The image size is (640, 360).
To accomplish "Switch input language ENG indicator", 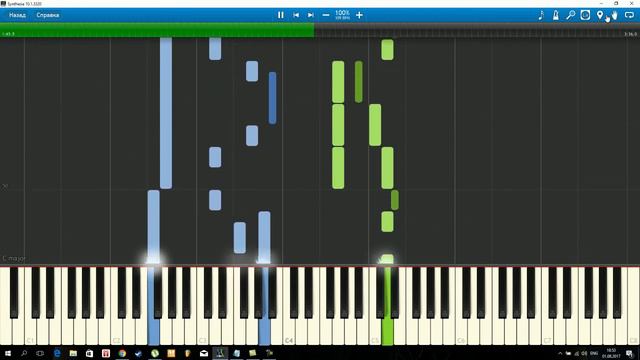I will tap(594, 353).
